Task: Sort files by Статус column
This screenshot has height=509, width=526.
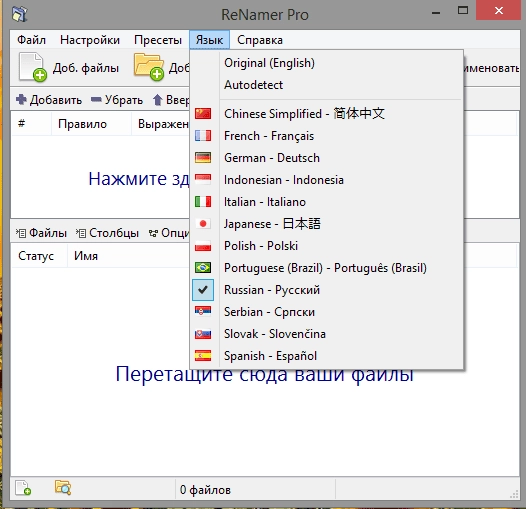Action: [39, 256]
